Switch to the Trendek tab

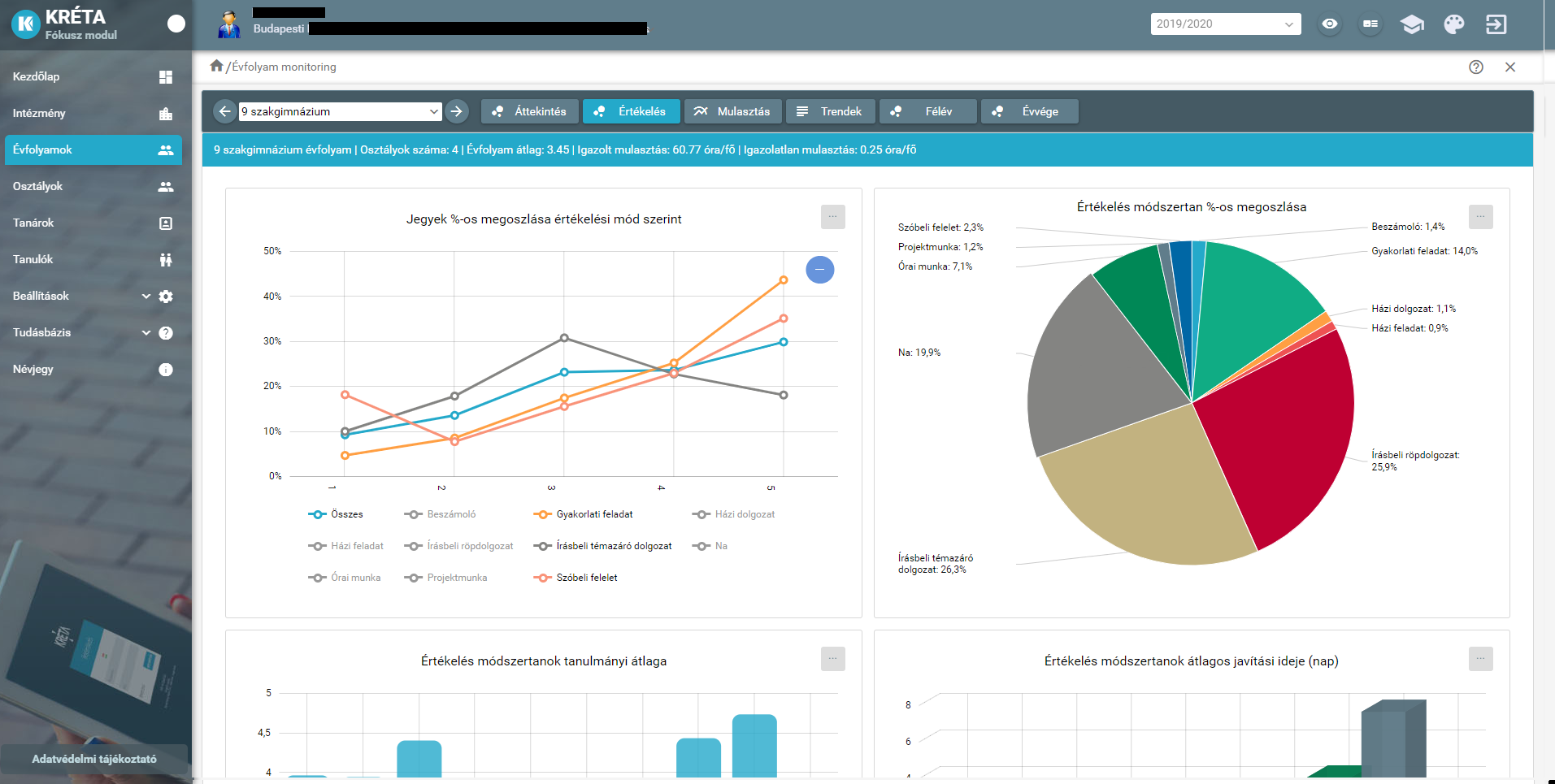pos(831,111)
